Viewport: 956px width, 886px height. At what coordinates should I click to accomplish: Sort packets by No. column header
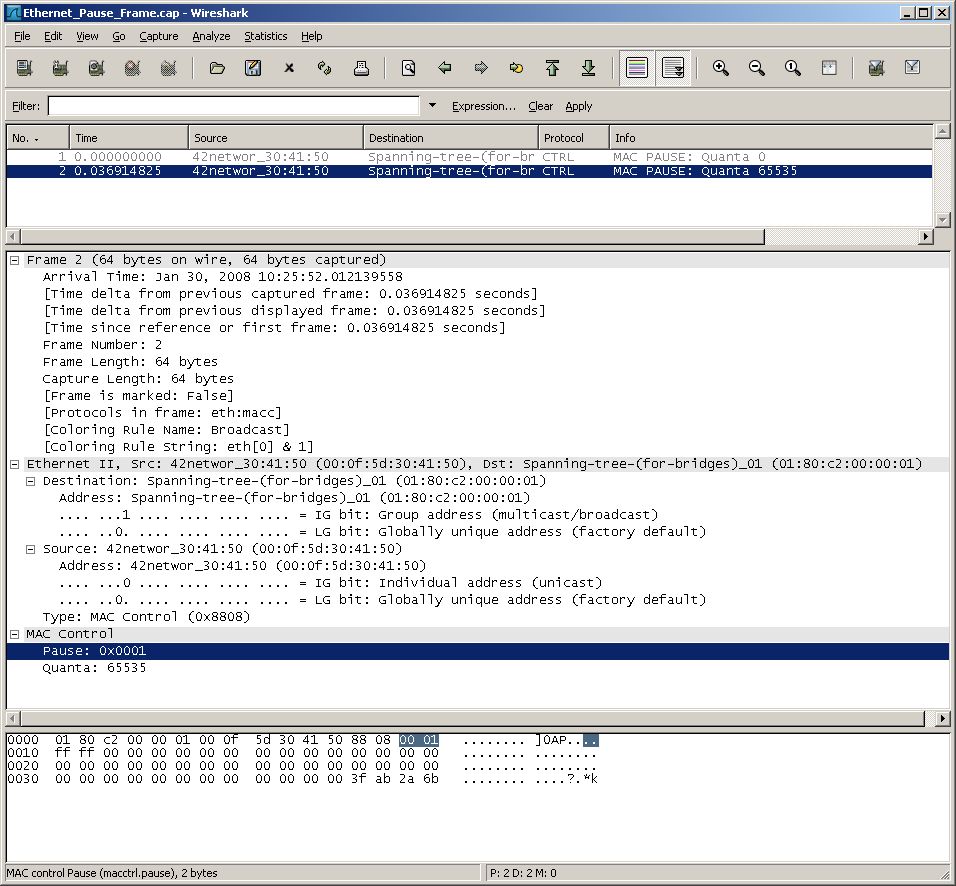tap(37, 138)
